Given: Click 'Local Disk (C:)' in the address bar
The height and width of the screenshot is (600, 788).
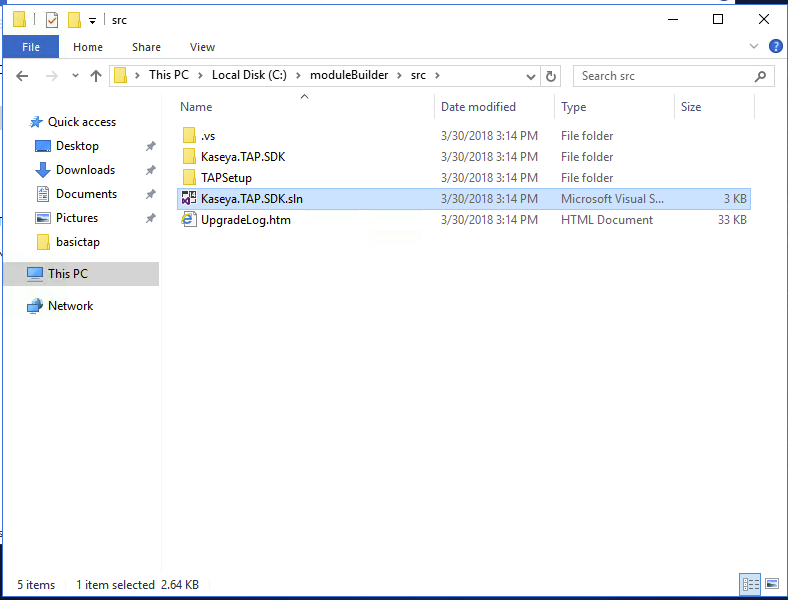Looking at the screenshot, I should (249, 75).
